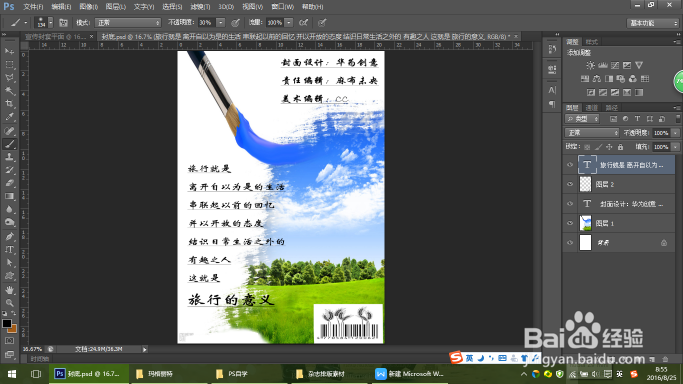683x384 pixels.
Task: Select the Hand tool
Action: pos(9,290)
